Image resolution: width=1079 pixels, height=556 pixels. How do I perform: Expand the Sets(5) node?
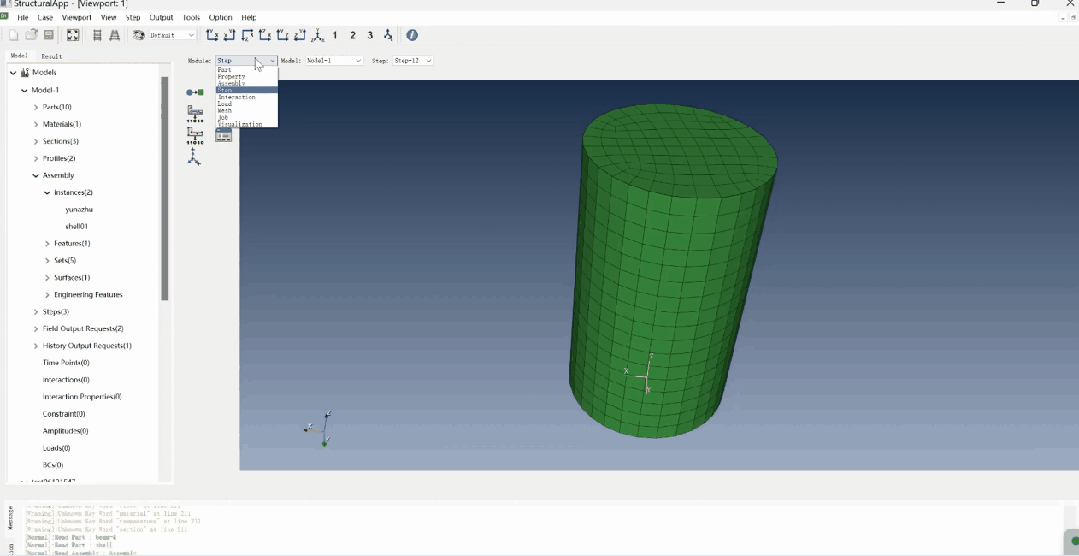point(47,260)
